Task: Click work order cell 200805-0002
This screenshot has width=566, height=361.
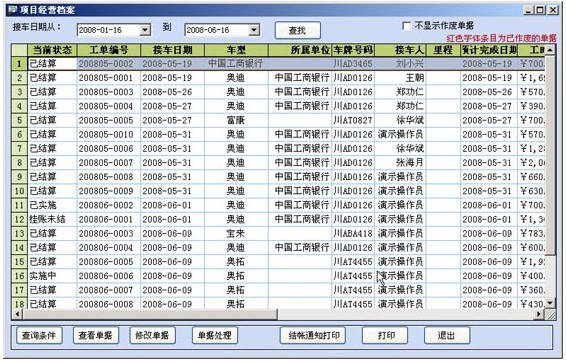Action: click(x=109, y=64)
